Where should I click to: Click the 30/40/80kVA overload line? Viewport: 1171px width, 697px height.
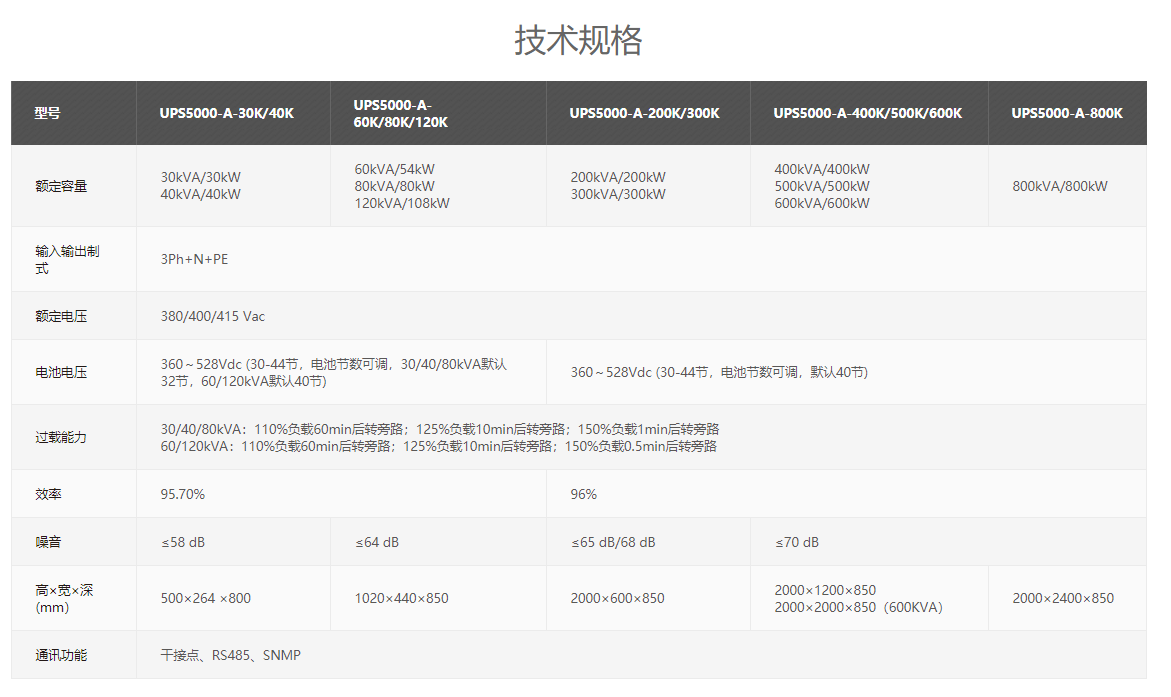[x=439, y=429]
